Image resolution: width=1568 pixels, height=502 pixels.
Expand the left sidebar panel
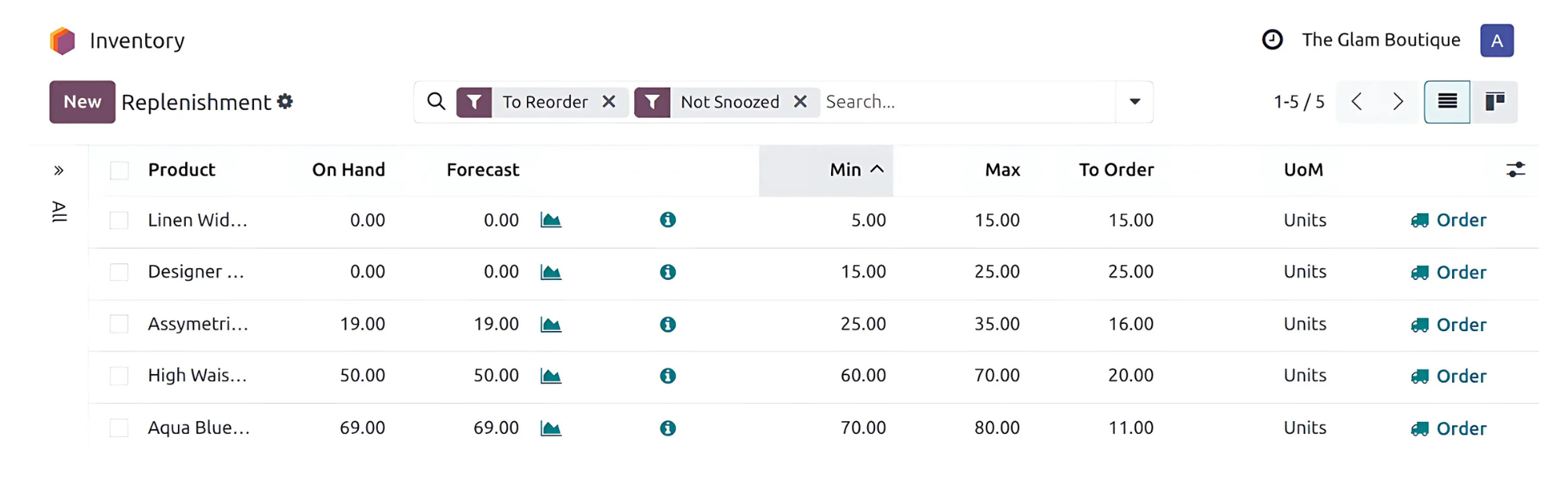point(59,171)
